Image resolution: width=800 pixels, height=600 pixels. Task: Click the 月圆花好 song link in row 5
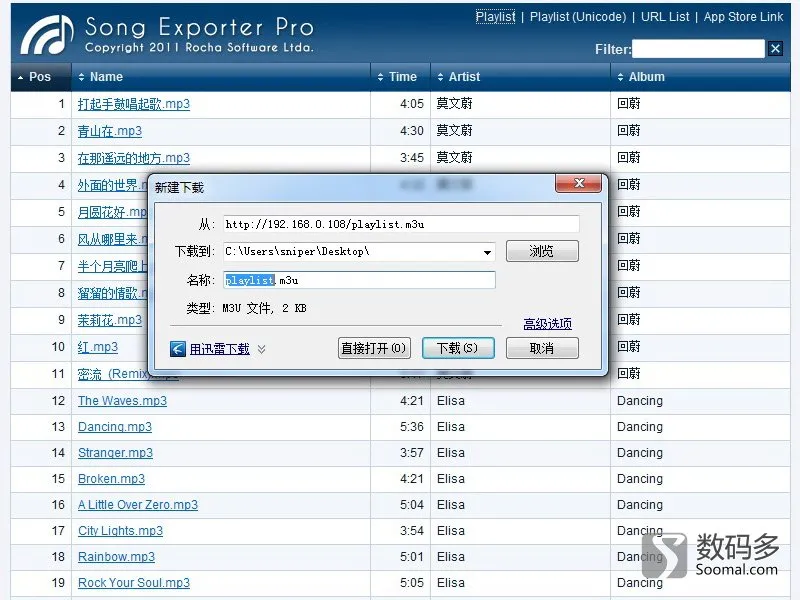[112, 212]
